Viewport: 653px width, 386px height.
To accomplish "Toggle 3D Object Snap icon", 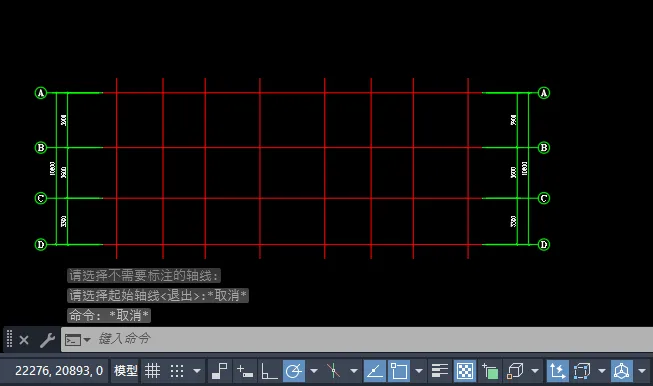I will (x=515, y=371).
